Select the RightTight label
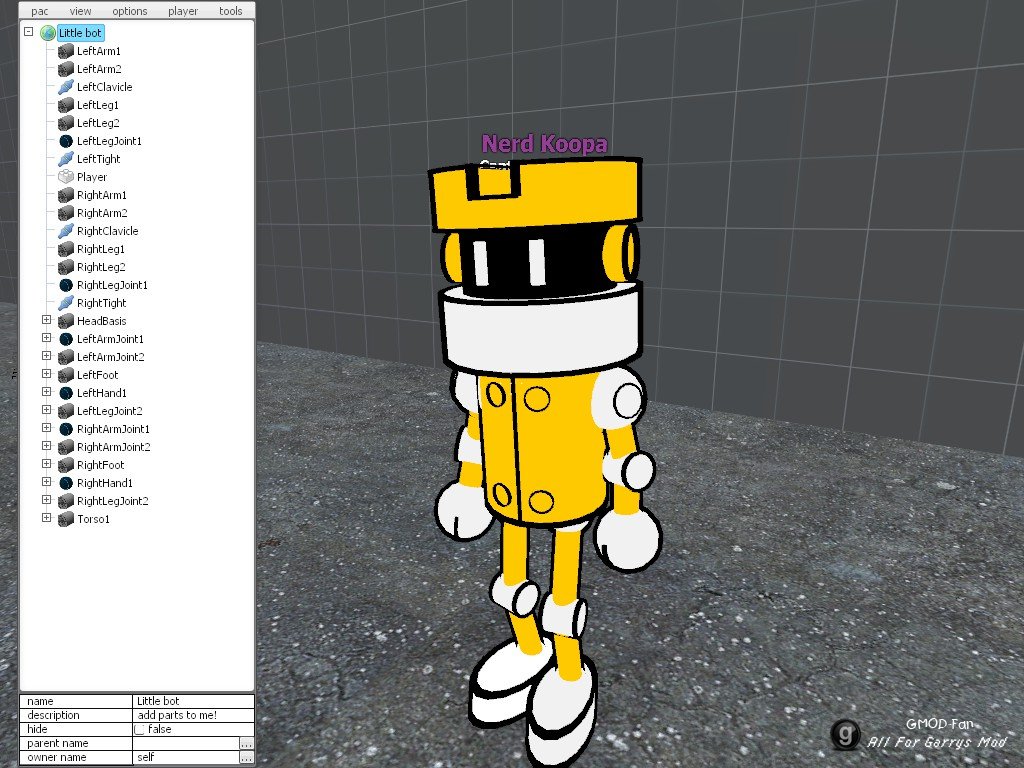 pos(101,303)
